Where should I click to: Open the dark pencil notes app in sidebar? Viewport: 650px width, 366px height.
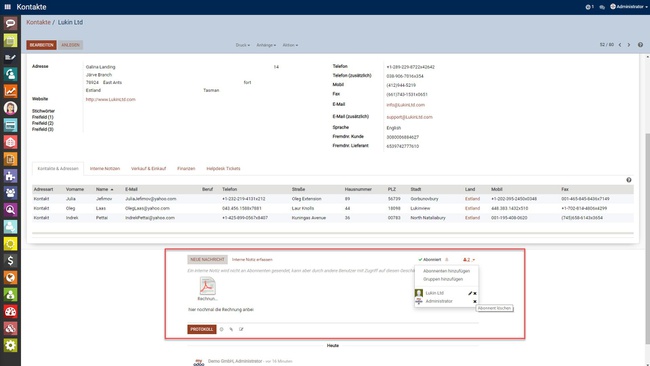10,57
